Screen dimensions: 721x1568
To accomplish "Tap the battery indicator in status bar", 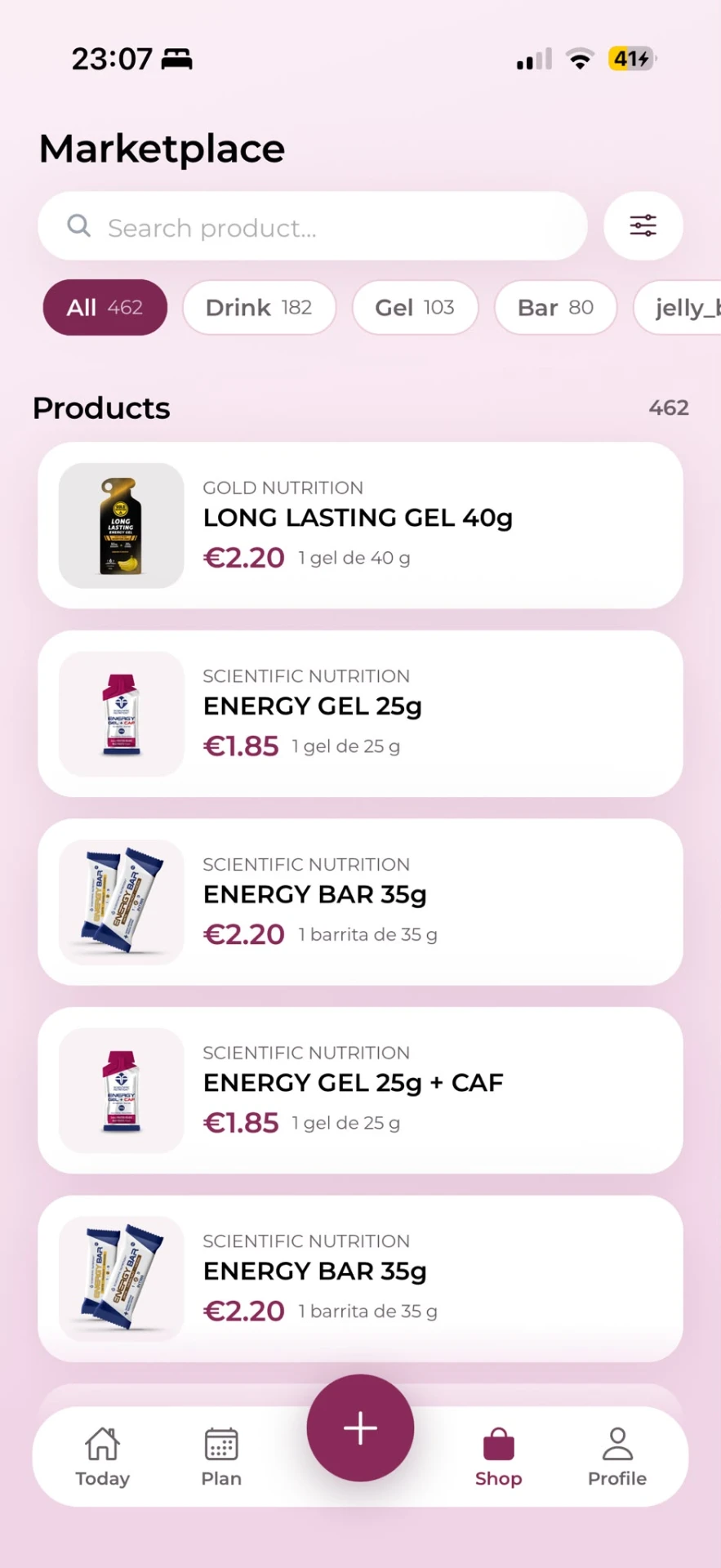I will pos(632,59).
